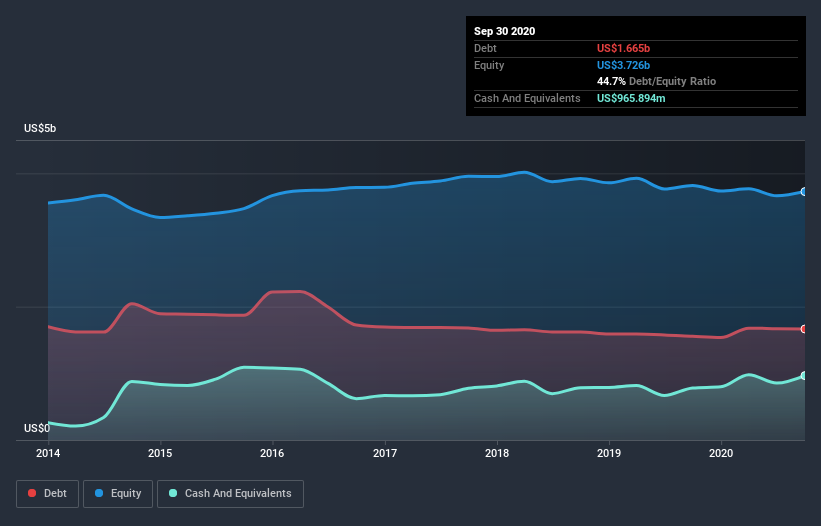Toggle the Debt series legend button

coord(48,494)
